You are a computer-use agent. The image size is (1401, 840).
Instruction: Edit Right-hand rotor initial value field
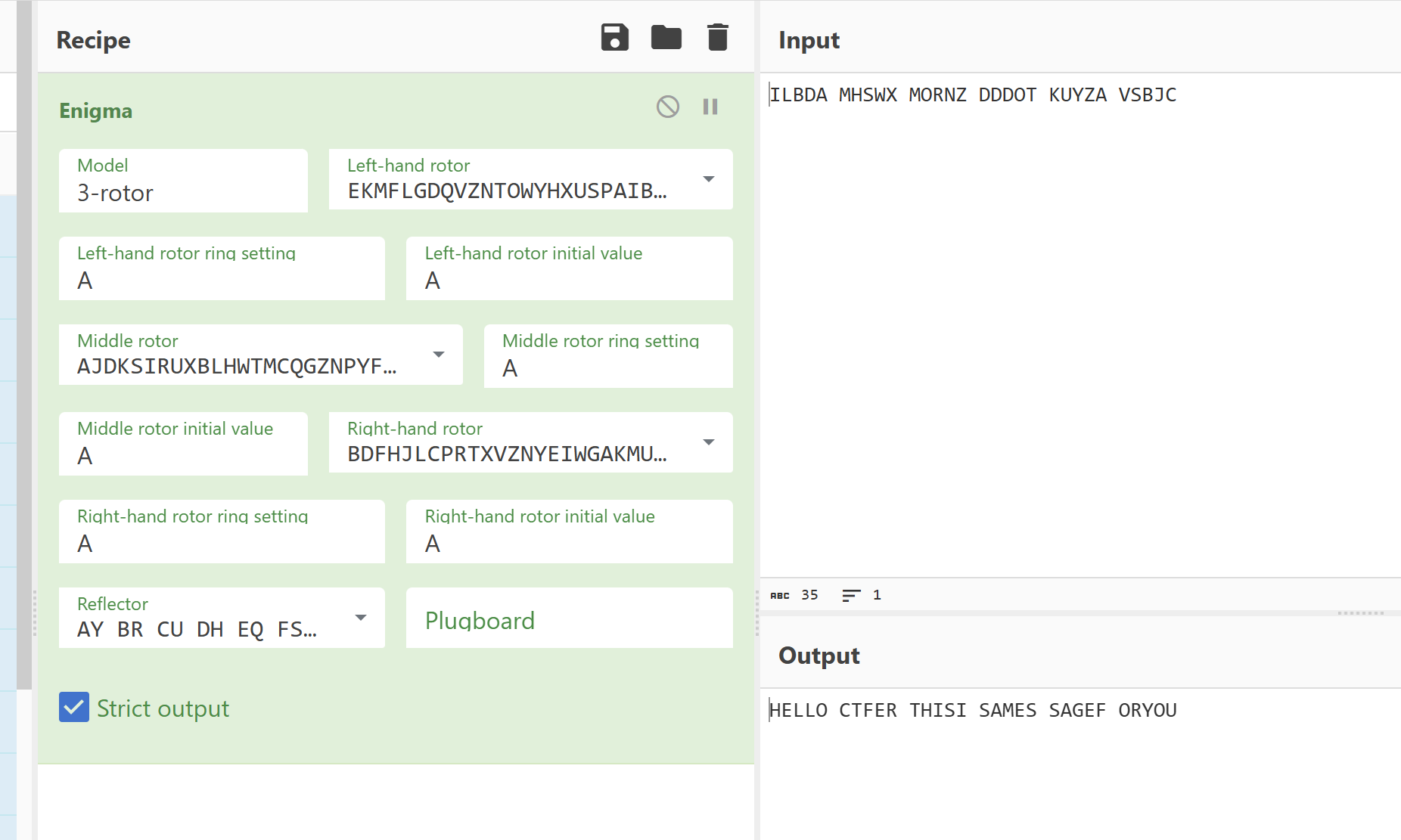coord(569,532)
